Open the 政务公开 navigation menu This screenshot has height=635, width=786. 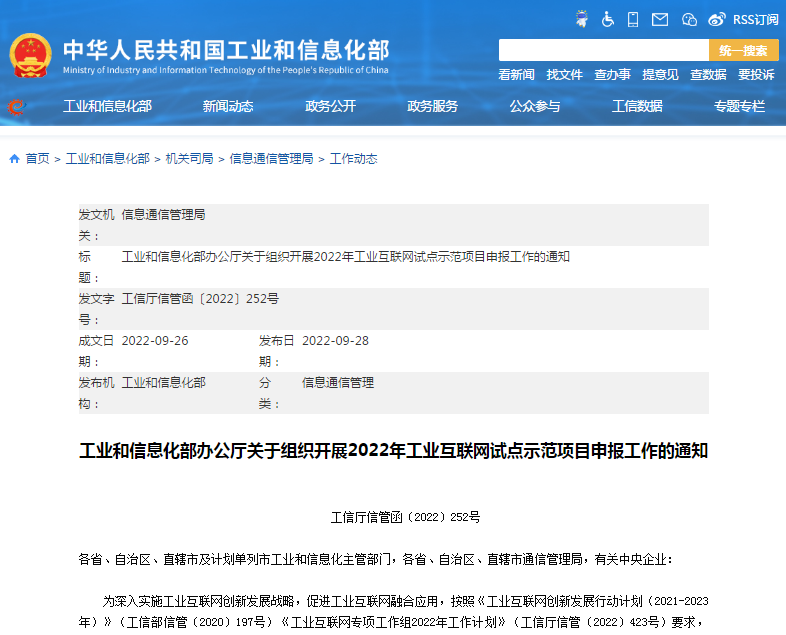point(330,106)
